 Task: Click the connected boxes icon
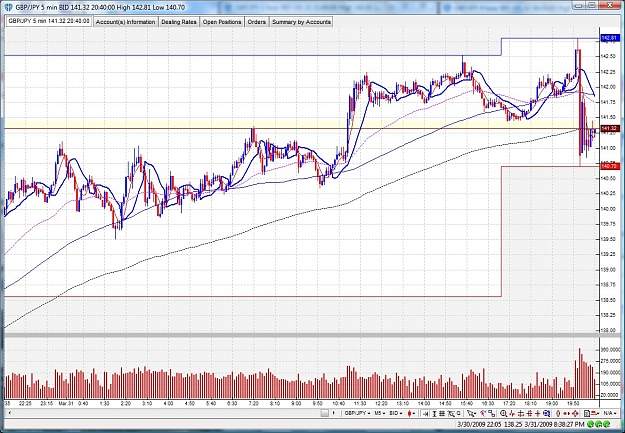492,413
